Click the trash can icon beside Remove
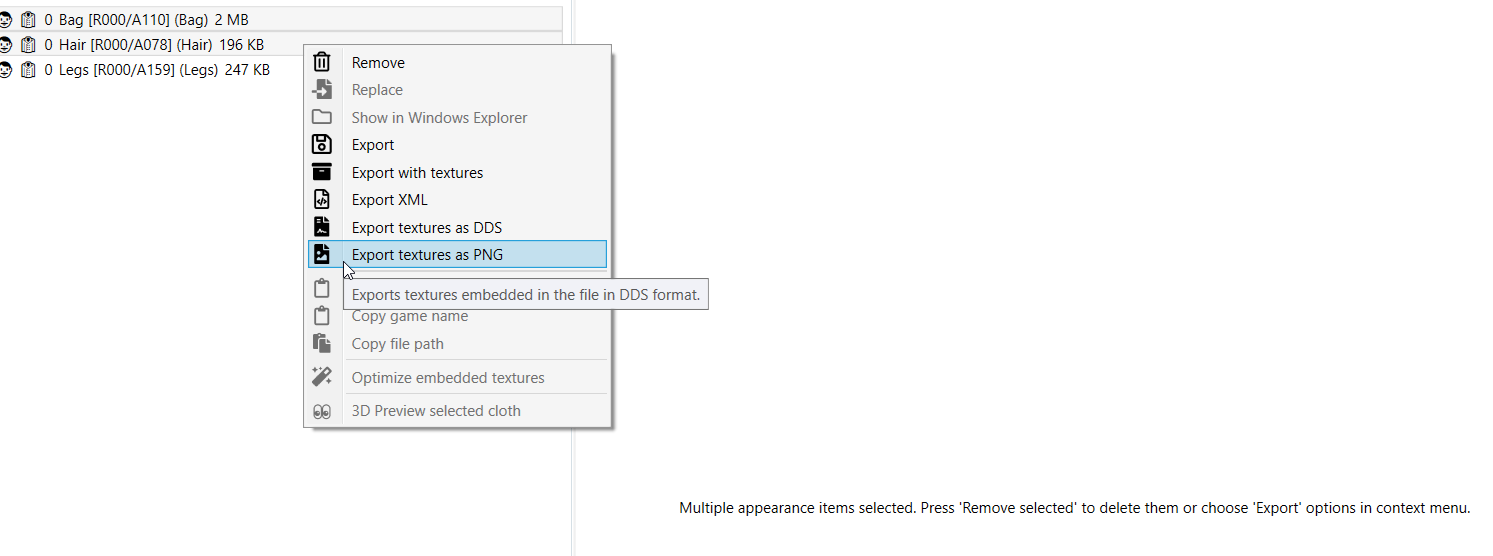Screen dimensions: 1493x556 coord(322,62)
